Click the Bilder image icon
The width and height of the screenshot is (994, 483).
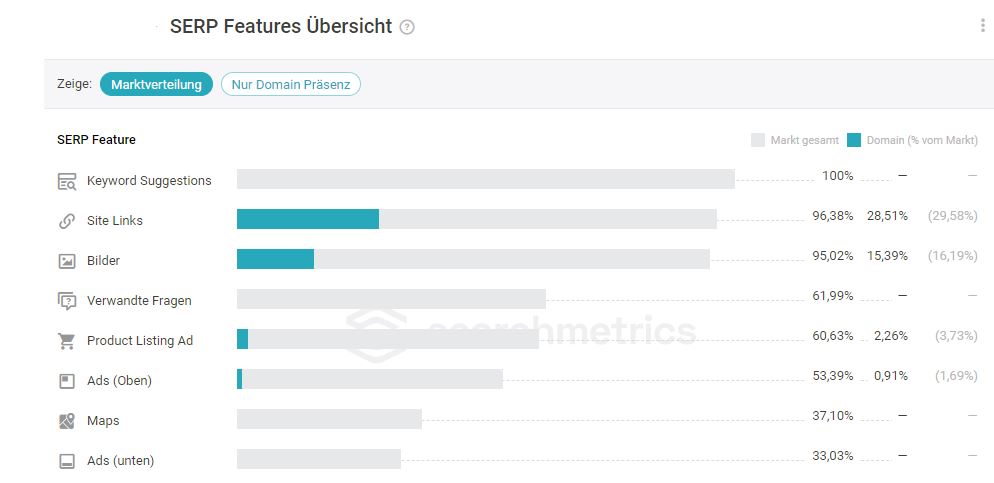tap(67, 261)
